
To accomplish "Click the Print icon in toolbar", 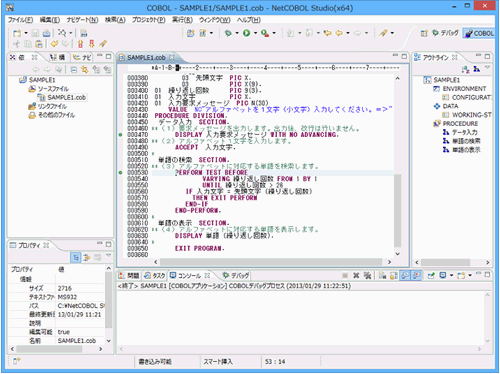I will [x=47, y=33].
